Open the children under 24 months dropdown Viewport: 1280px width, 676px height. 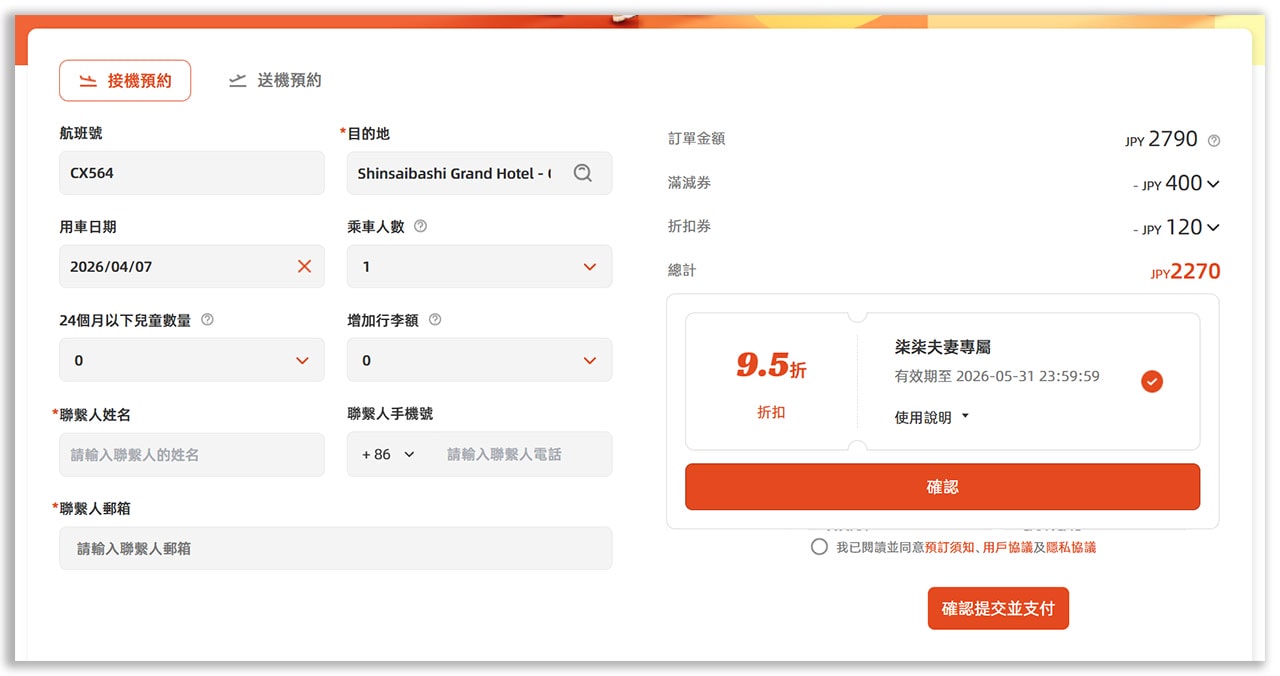tap(192, 360)
